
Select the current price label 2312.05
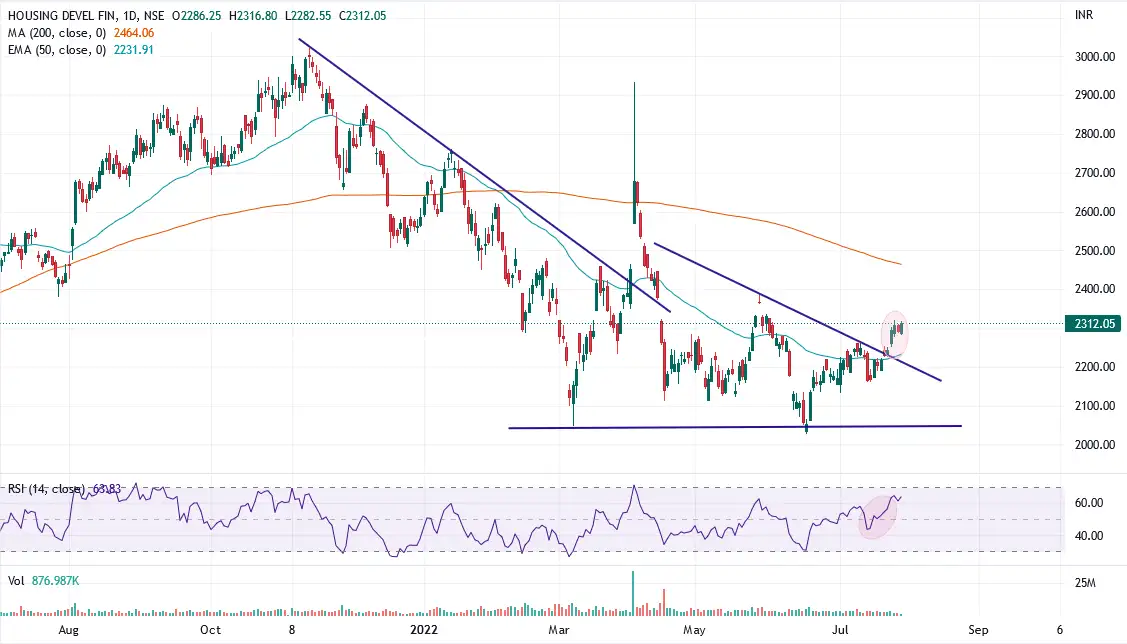[x=1093, y=324]
